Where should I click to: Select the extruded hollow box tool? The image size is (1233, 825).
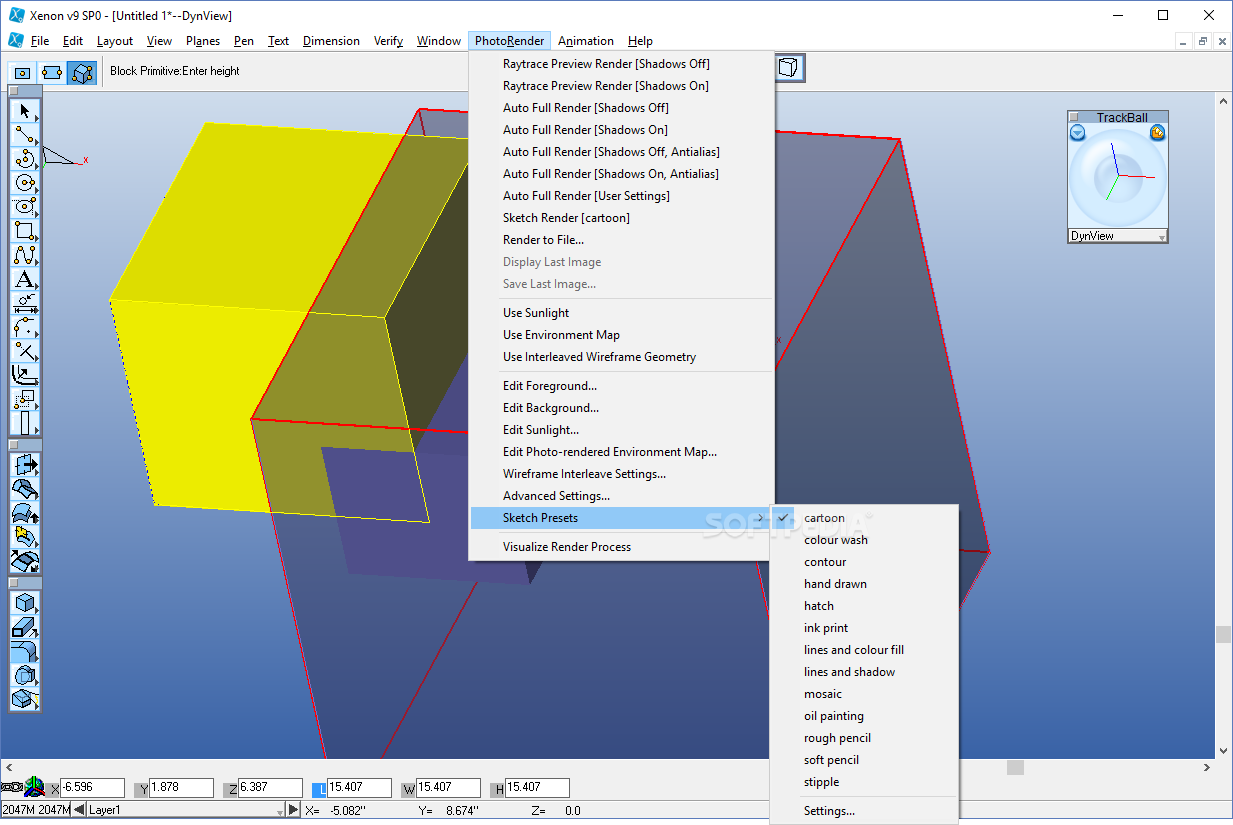[25, 627]
